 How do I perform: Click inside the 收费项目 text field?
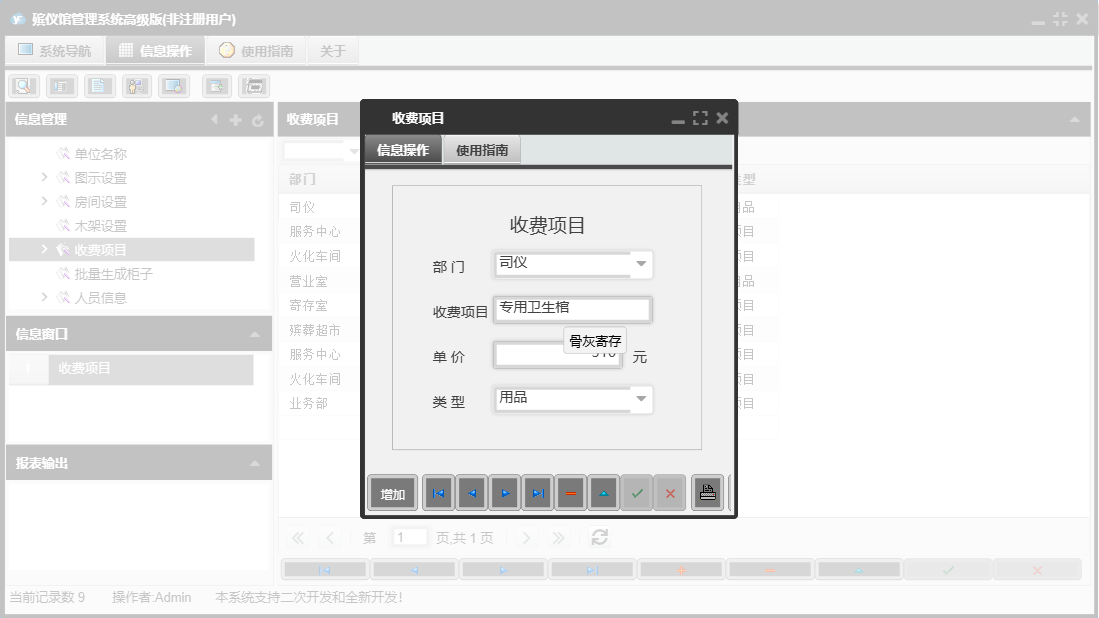pyautogui.click(x=570, y=309)
